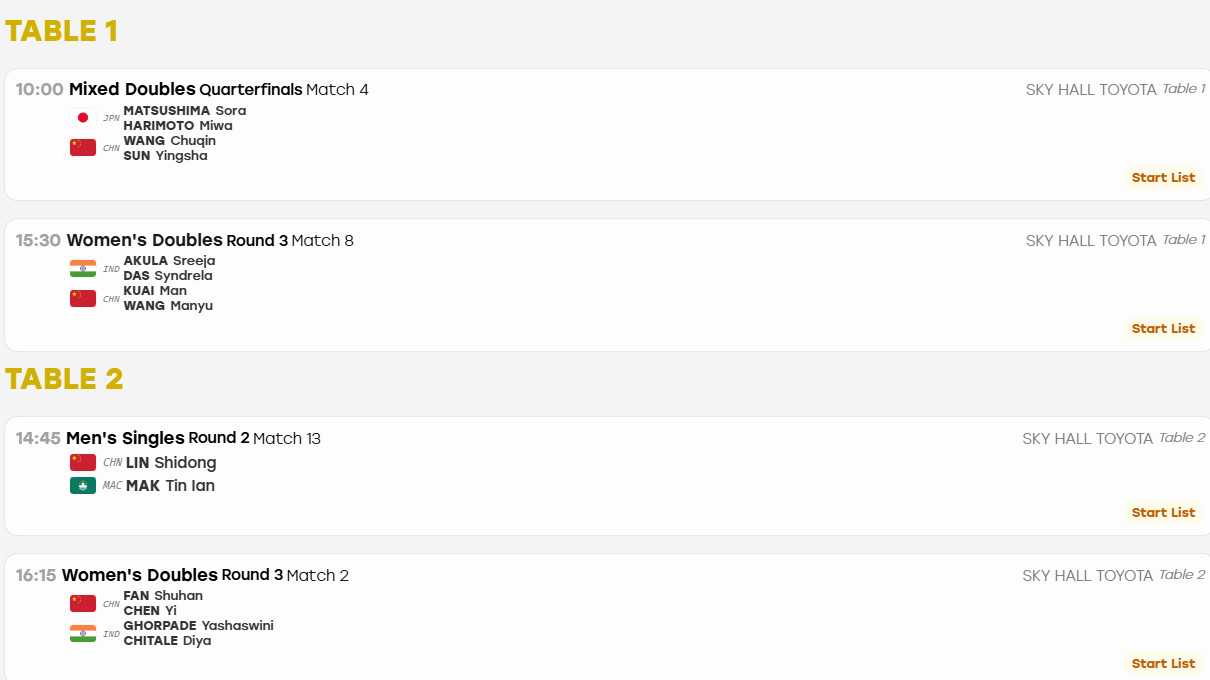Image resolution: width=1210 pixels, height=680 pixels.
Task: Select the TABLE 2 heading
Action: 64,379
